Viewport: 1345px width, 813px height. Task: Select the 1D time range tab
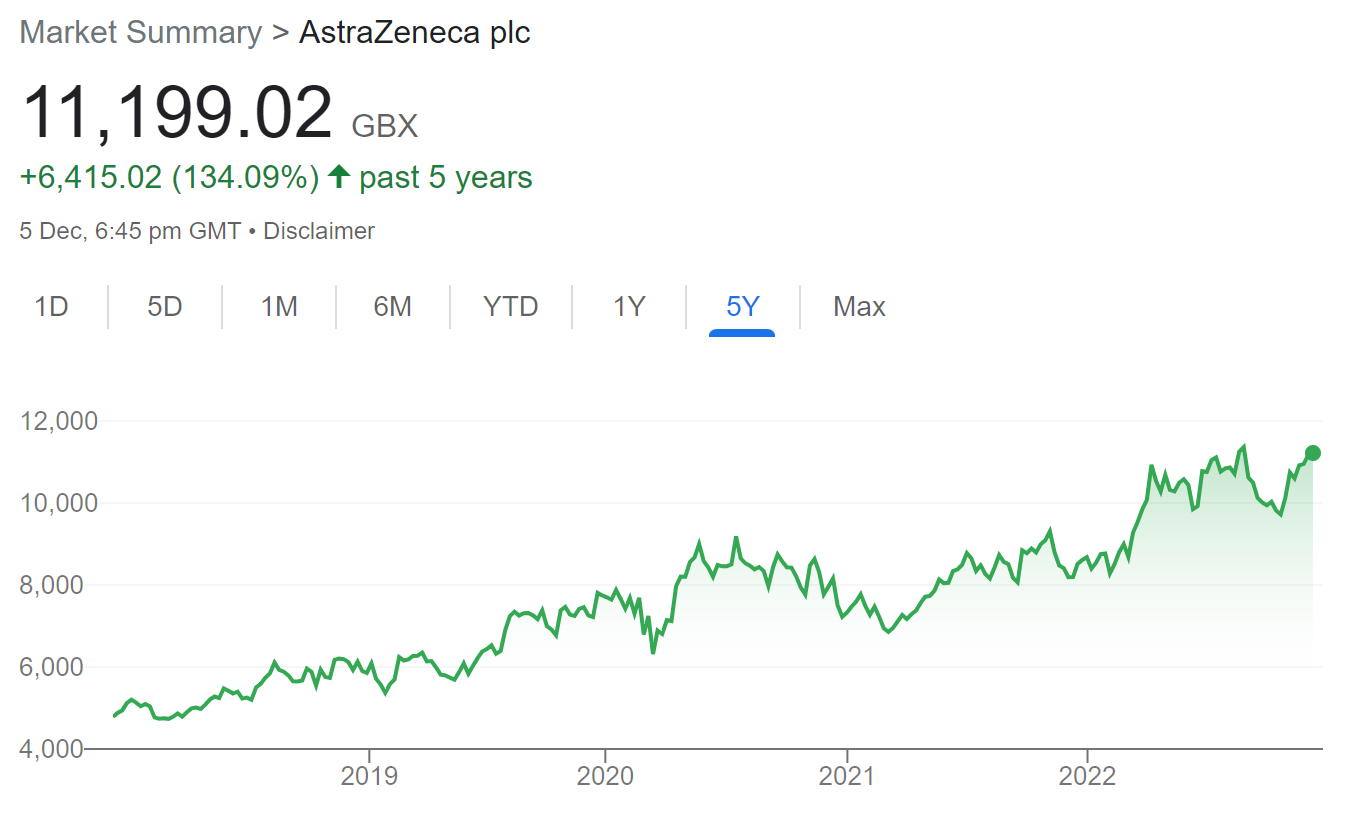click(x=51, y=306)
